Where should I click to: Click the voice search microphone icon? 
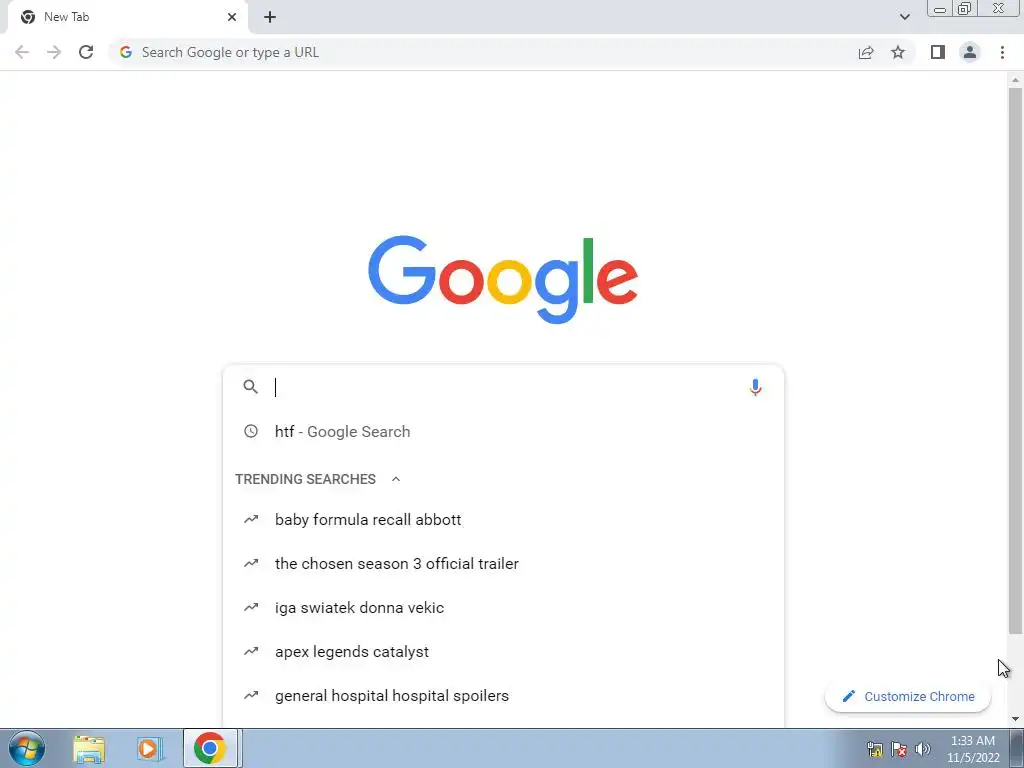point(755,387)
